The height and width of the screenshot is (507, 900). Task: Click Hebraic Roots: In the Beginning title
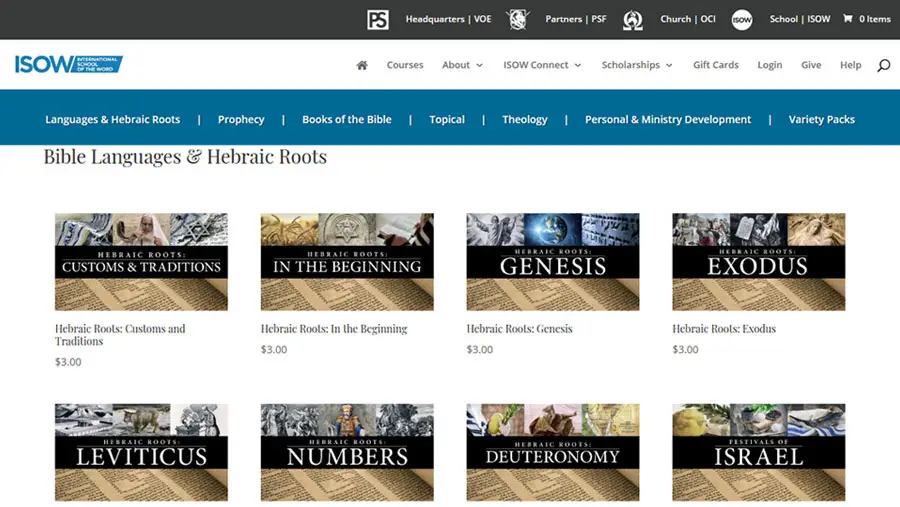click(334, 329)
